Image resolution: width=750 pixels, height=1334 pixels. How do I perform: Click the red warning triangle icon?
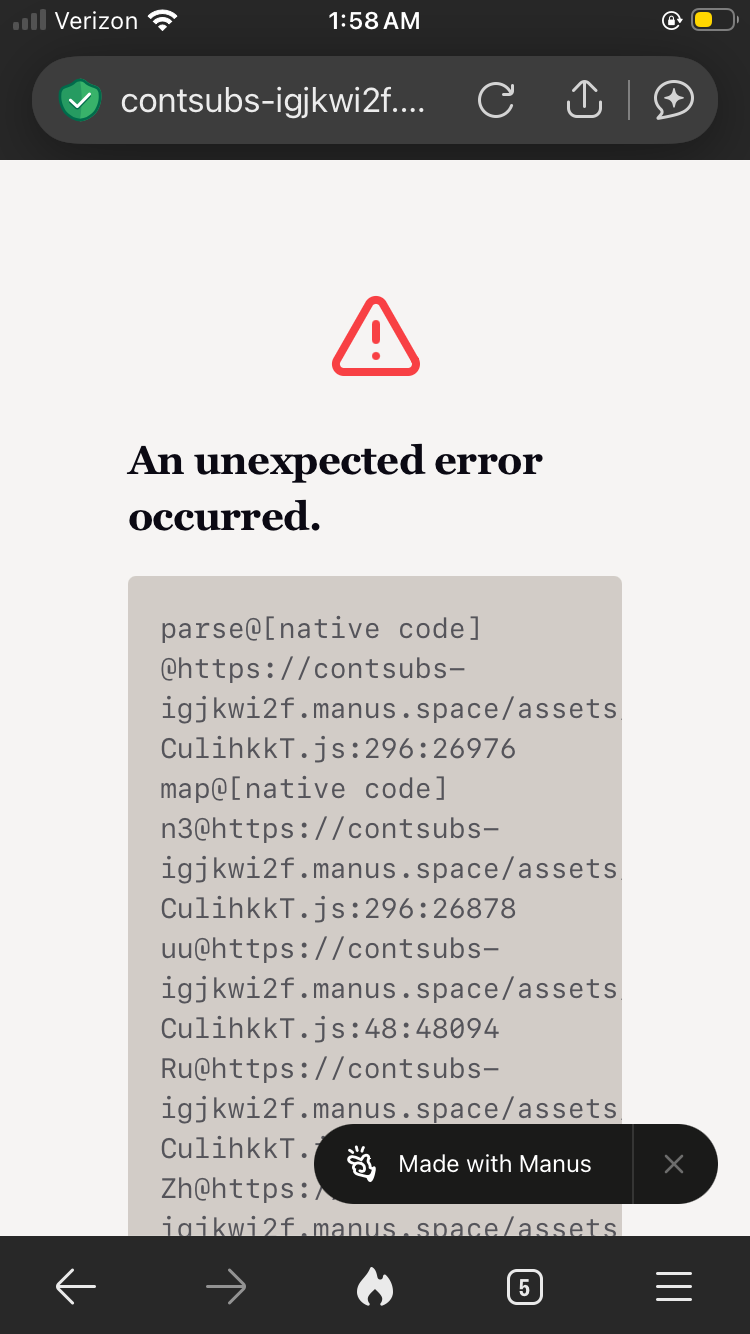376,337
